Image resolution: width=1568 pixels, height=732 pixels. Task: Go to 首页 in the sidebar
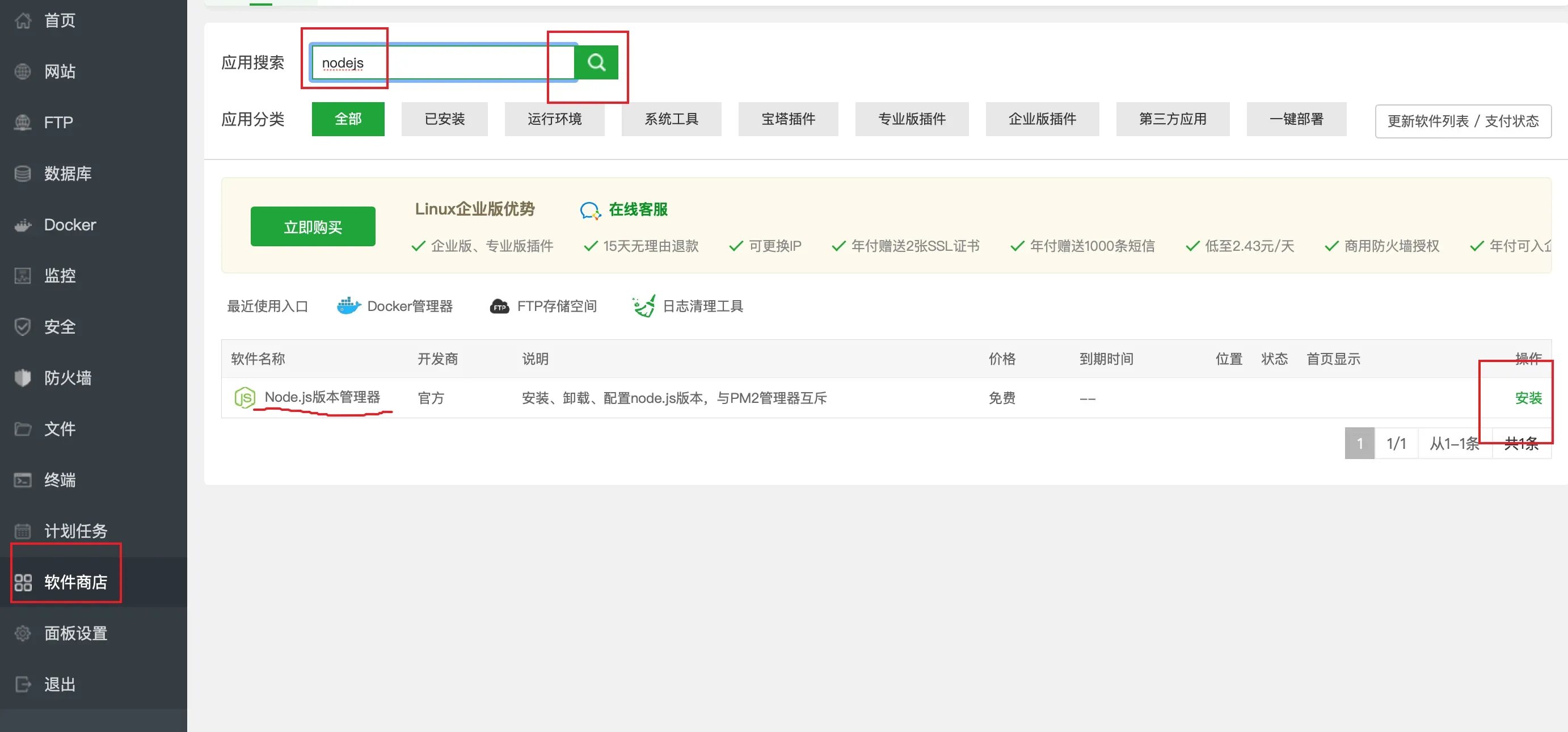(x=60, y=20)
